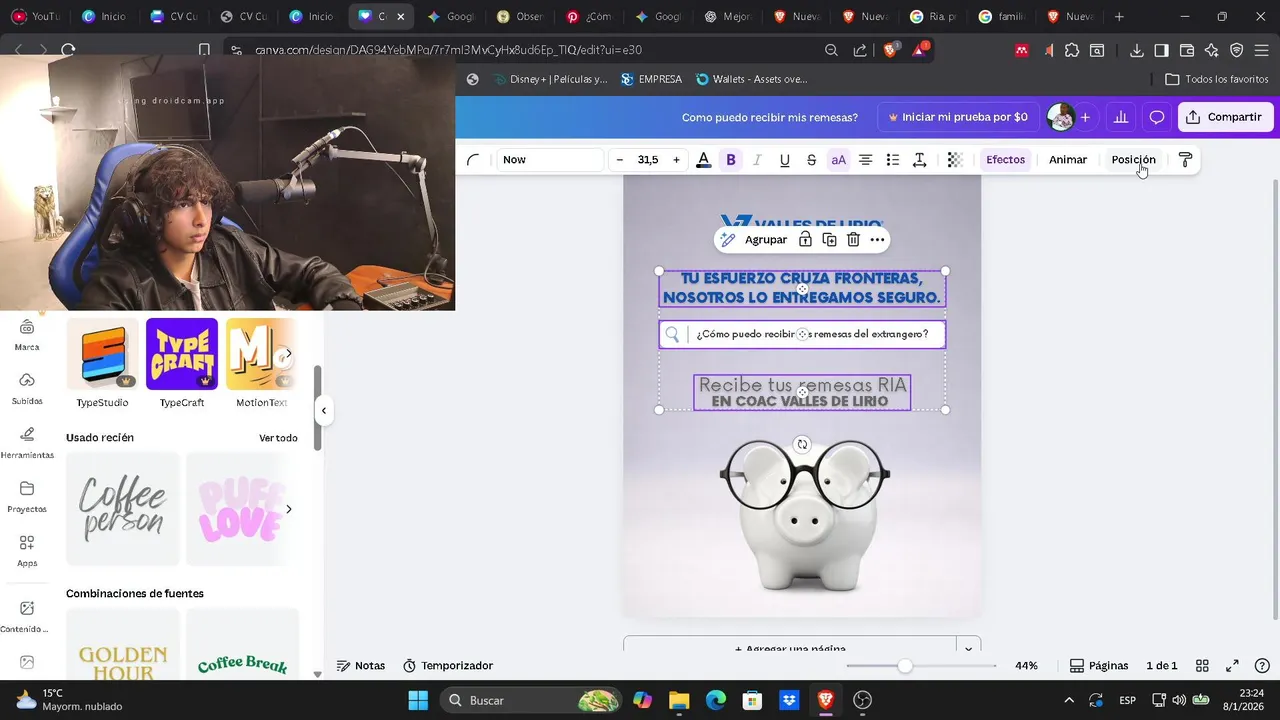Select Coffee person font style
Image resolution: width=1280 pixels, height=720 pixels.
click(x=123, y=509)
